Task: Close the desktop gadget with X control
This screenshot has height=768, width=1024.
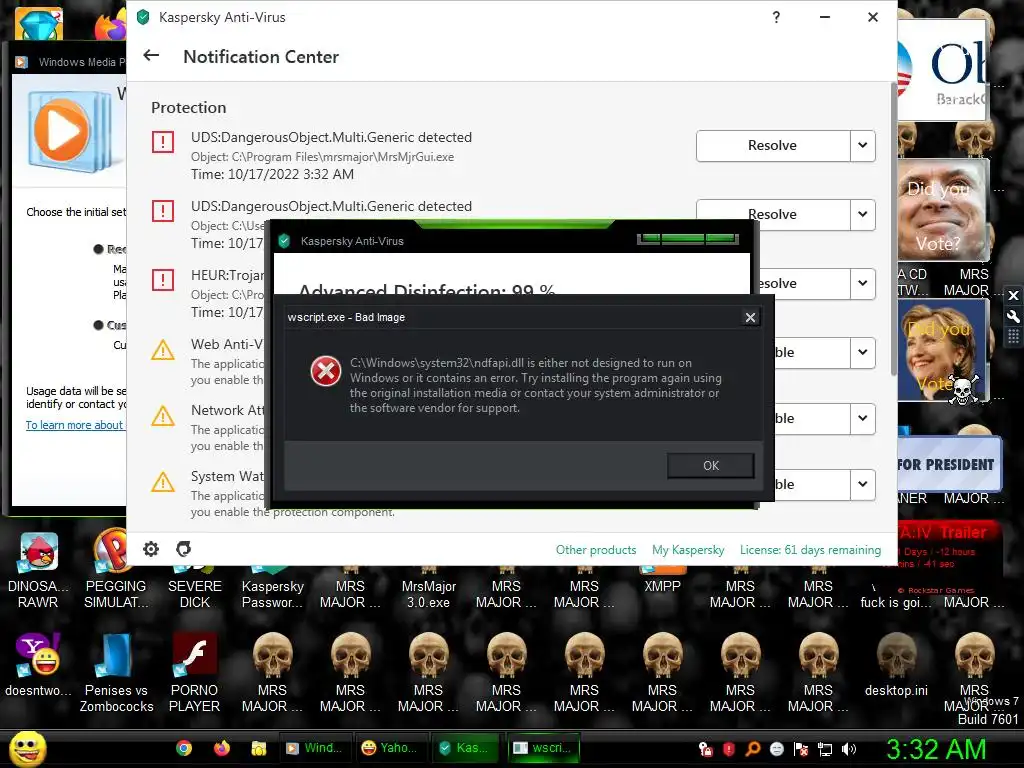Action: (x=1013, y=296)
